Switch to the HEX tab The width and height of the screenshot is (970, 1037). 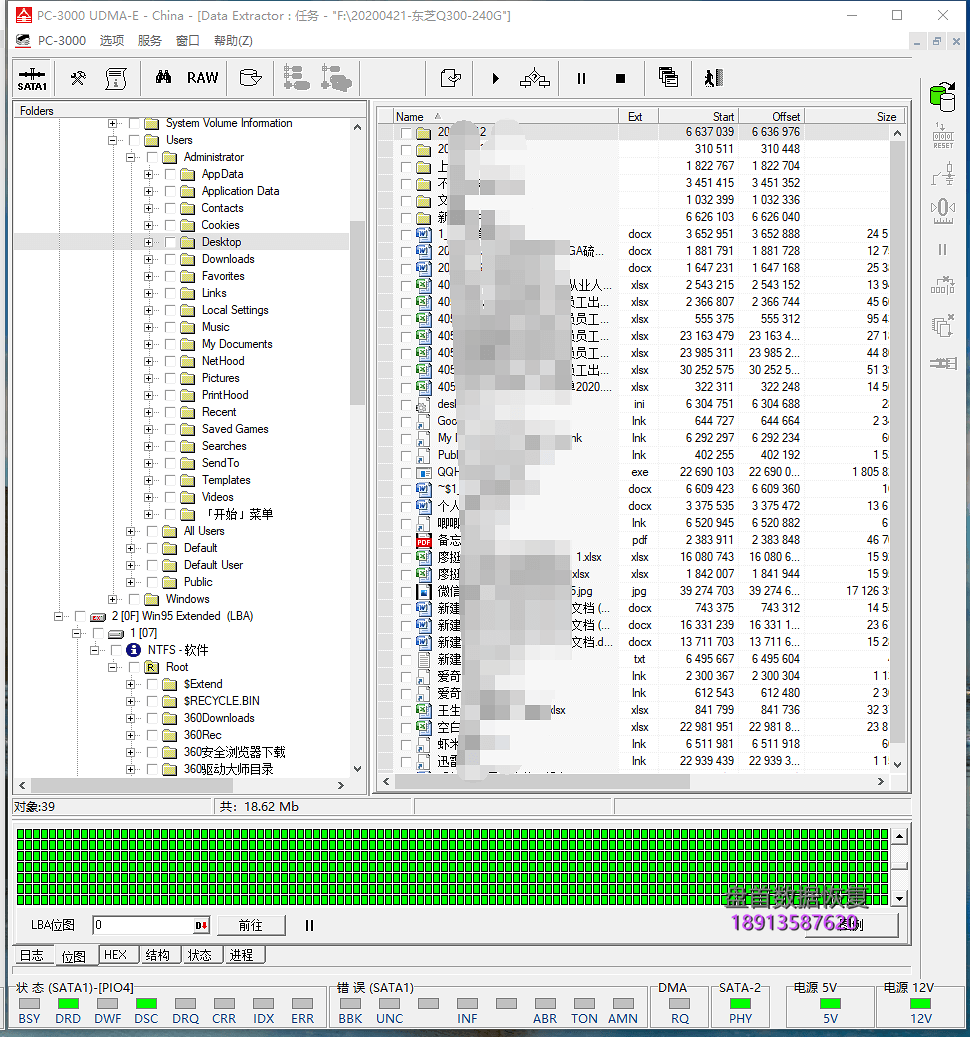coord(115,955)
